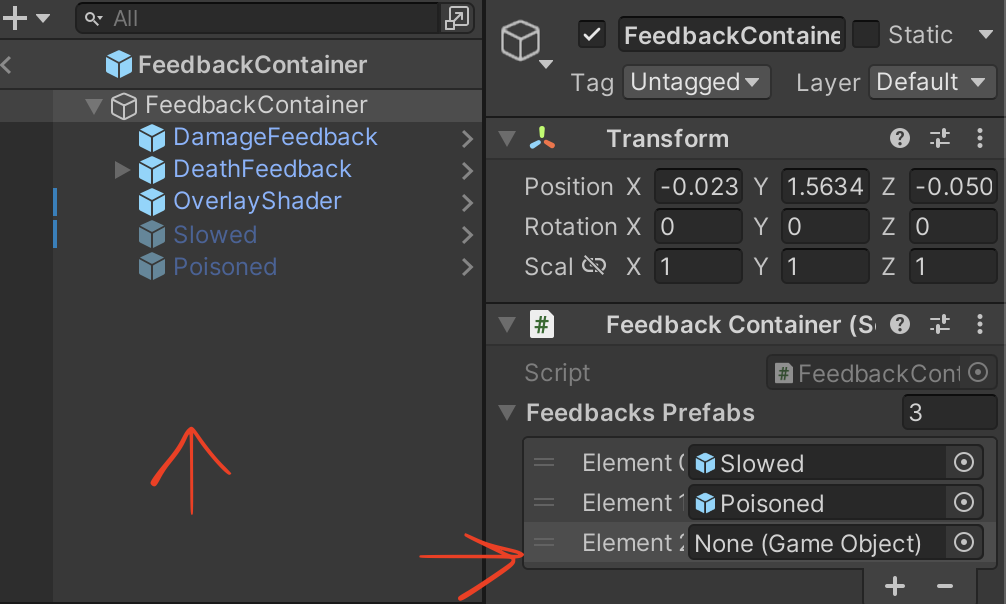Remove the selected Feedbacks Prefabs element
This screenshot has width=1006, height=604.
click(944, 586)
